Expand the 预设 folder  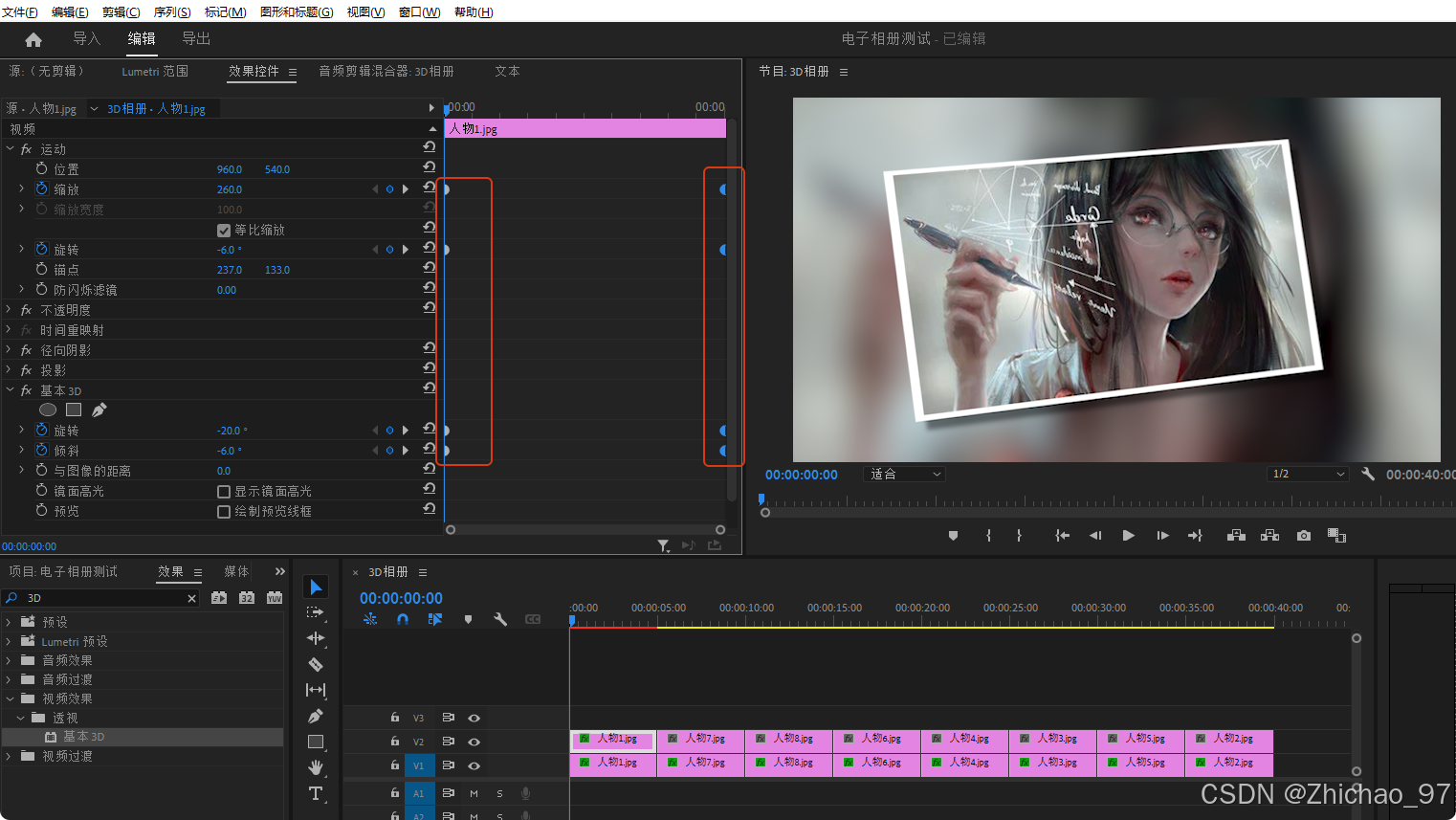pyautogui.click(x=9, y=622)
